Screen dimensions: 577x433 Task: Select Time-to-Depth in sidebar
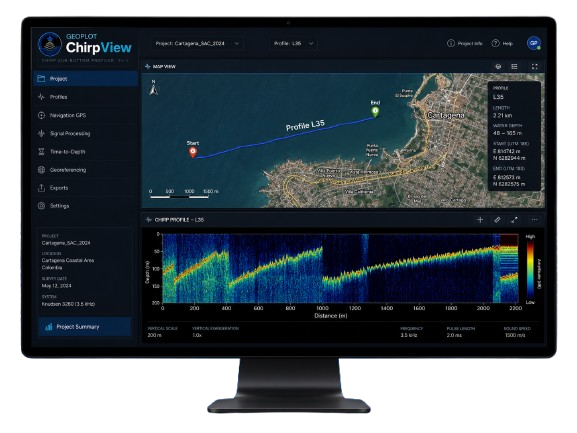[x=85, y=152]
